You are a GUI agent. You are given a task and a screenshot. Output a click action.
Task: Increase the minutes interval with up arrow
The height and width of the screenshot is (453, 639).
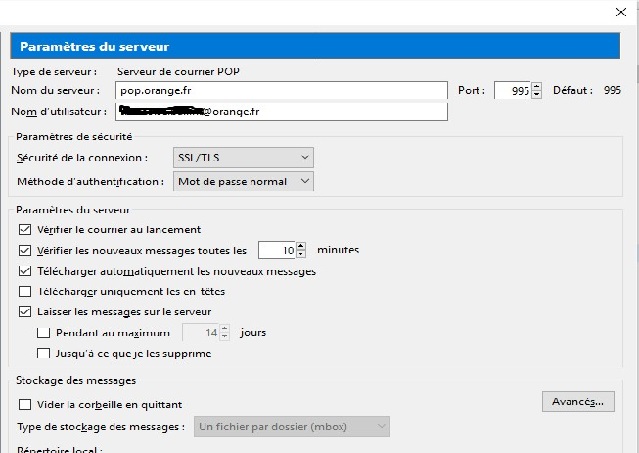[x=299, y=246]
